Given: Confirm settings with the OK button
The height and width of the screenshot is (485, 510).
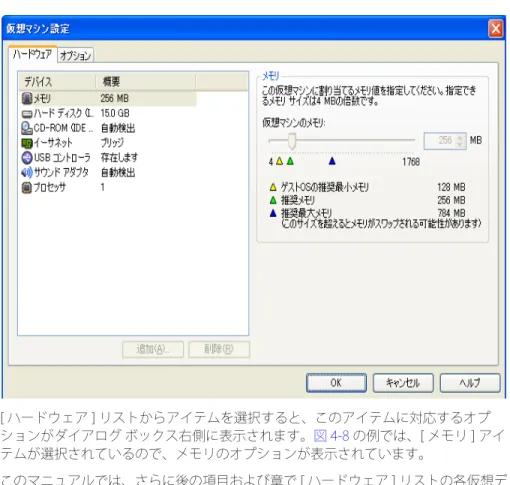Looking at the screenshot, I should [x=336, y=383].
